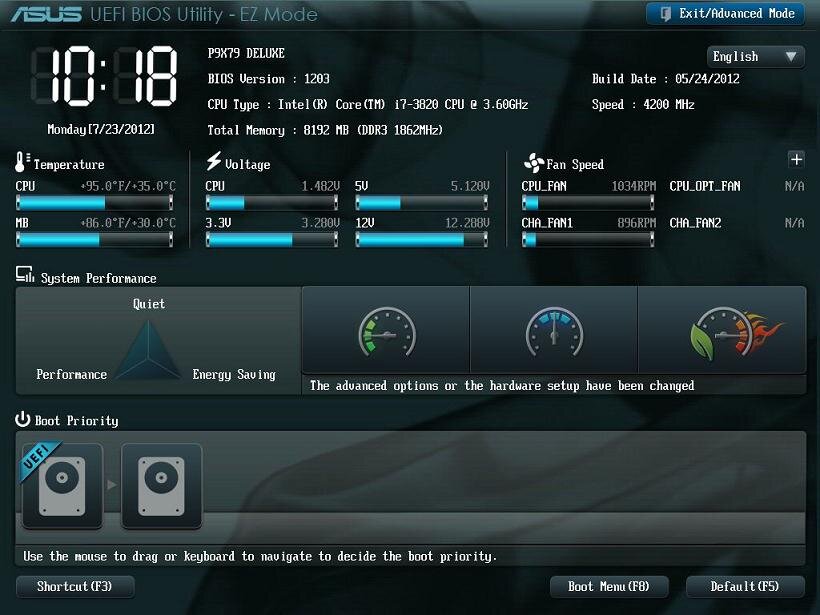Screen dimensions: 820x615
Task: Select the ASUS Optimal flame gauge mode
Action: coord(722,330)
